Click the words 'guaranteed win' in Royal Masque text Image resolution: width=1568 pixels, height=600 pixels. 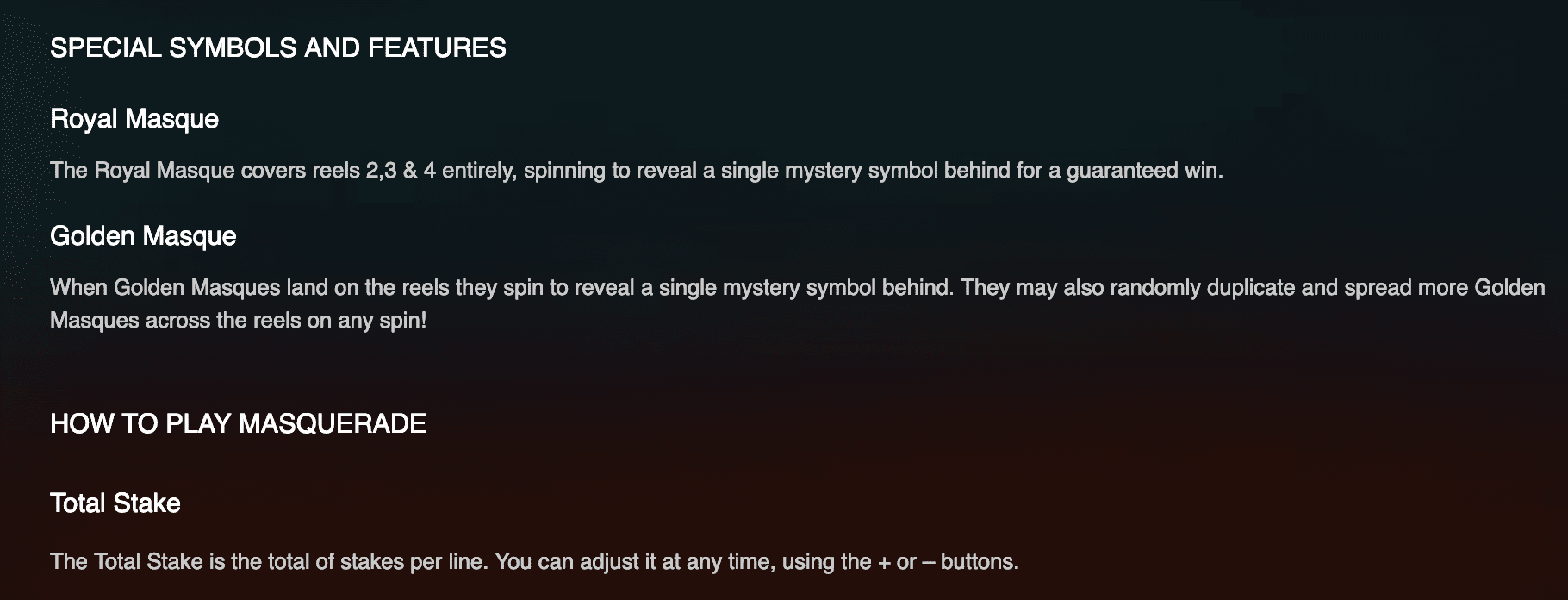pos(1143,171)
